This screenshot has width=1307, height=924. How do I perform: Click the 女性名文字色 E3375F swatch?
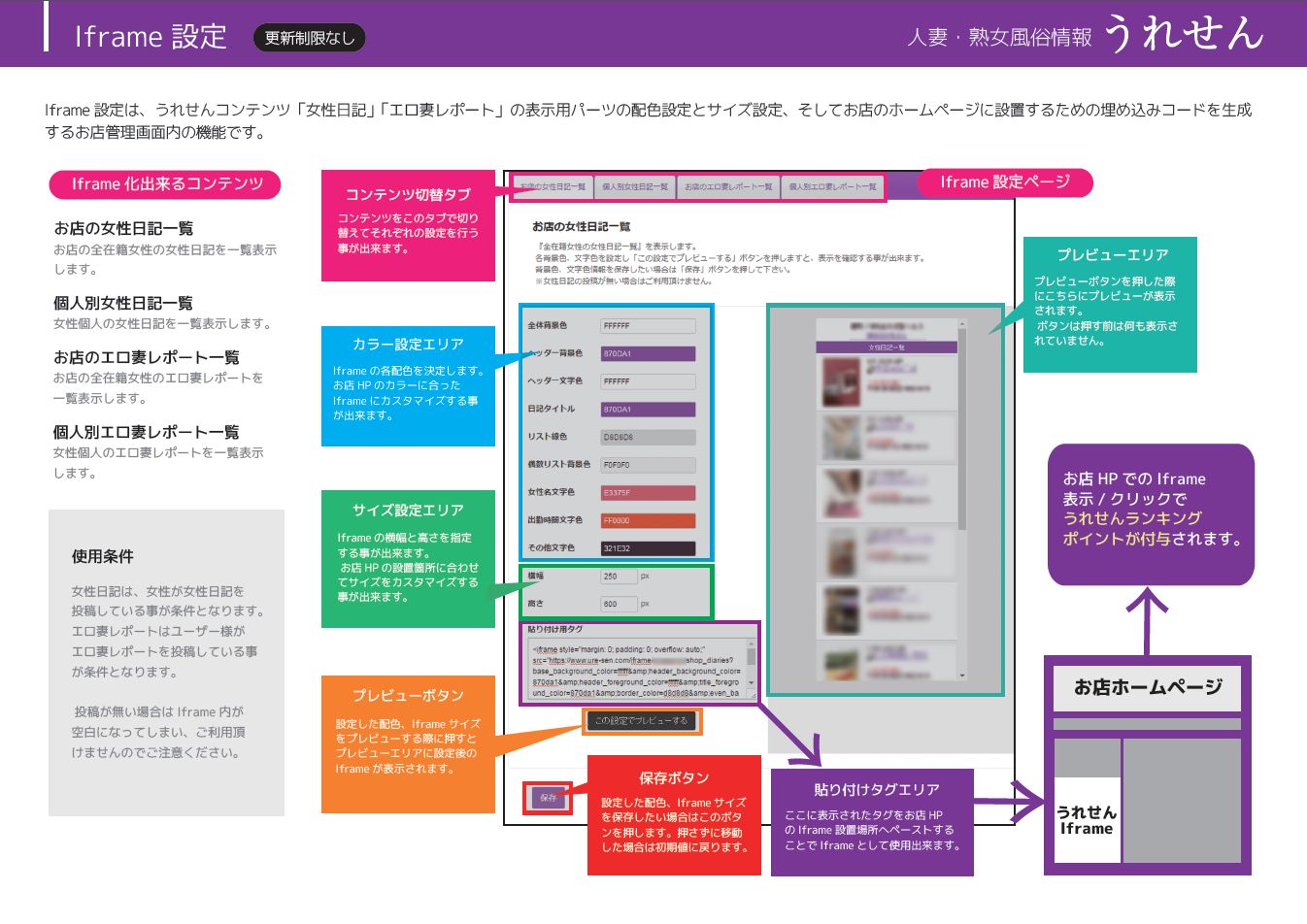pyautogui.click(x=647, y=493)
